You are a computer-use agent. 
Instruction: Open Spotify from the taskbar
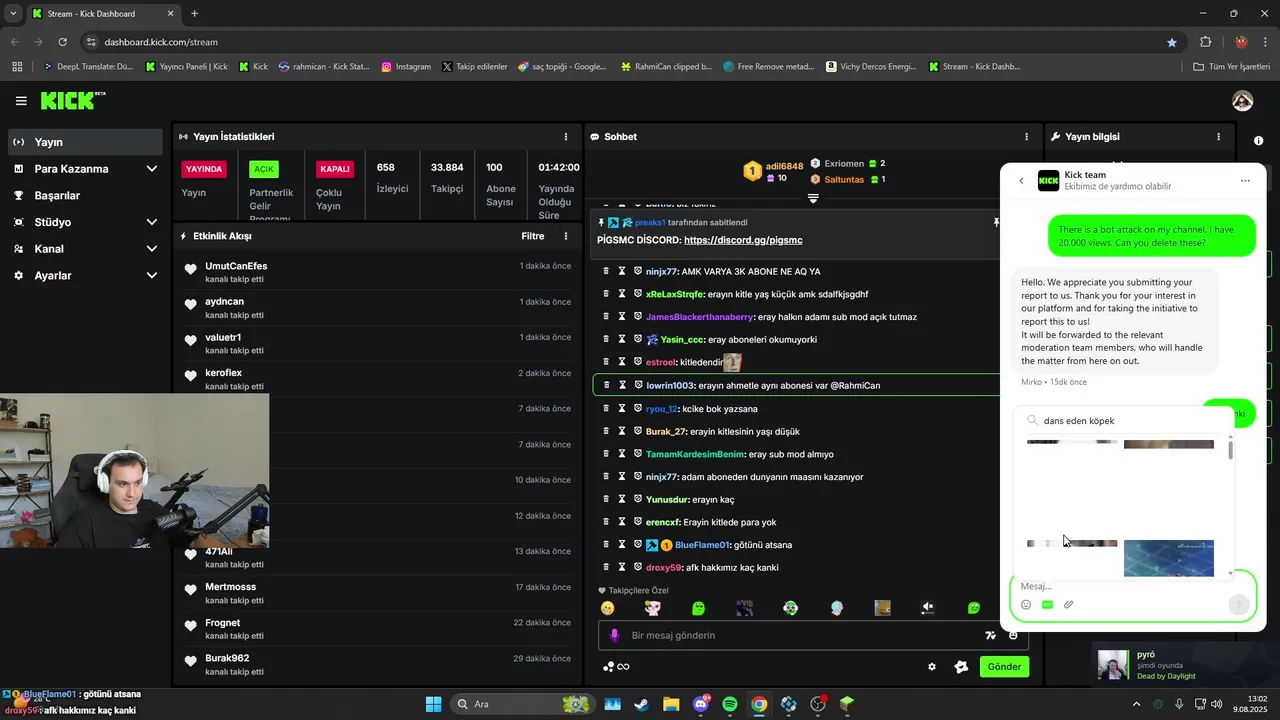coord(730,704)
